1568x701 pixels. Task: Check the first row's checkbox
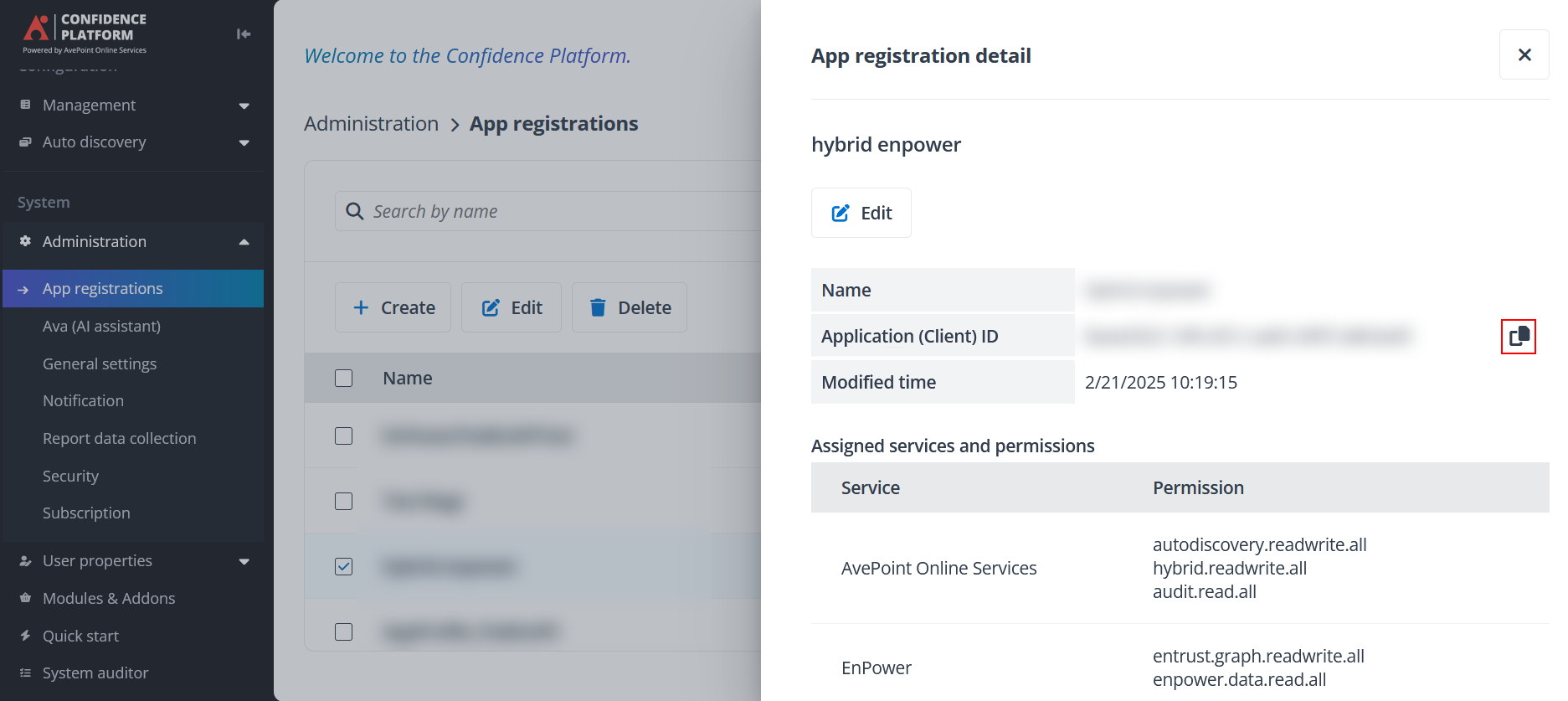tap(343, 436)
